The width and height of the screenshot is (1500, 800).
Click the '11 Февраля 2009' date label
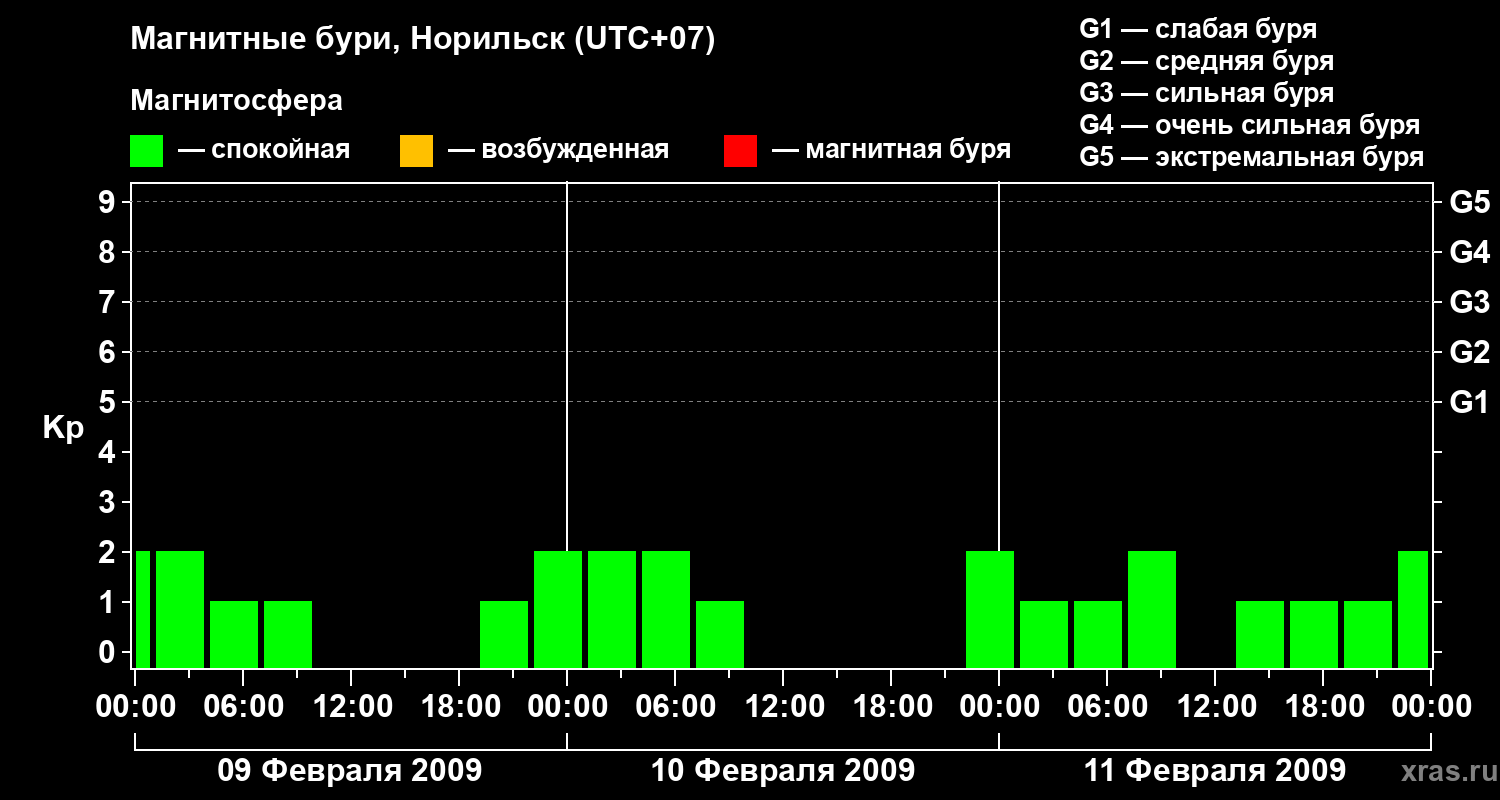[1215, 770]
